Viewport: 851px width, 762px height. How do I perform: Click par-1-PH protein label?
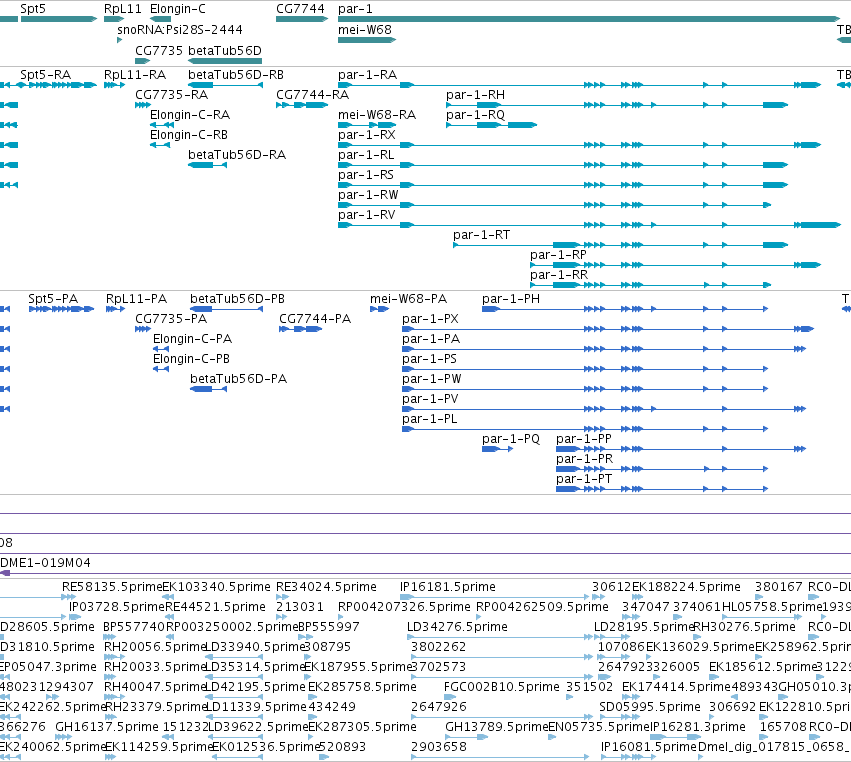[x=511, y=299]
